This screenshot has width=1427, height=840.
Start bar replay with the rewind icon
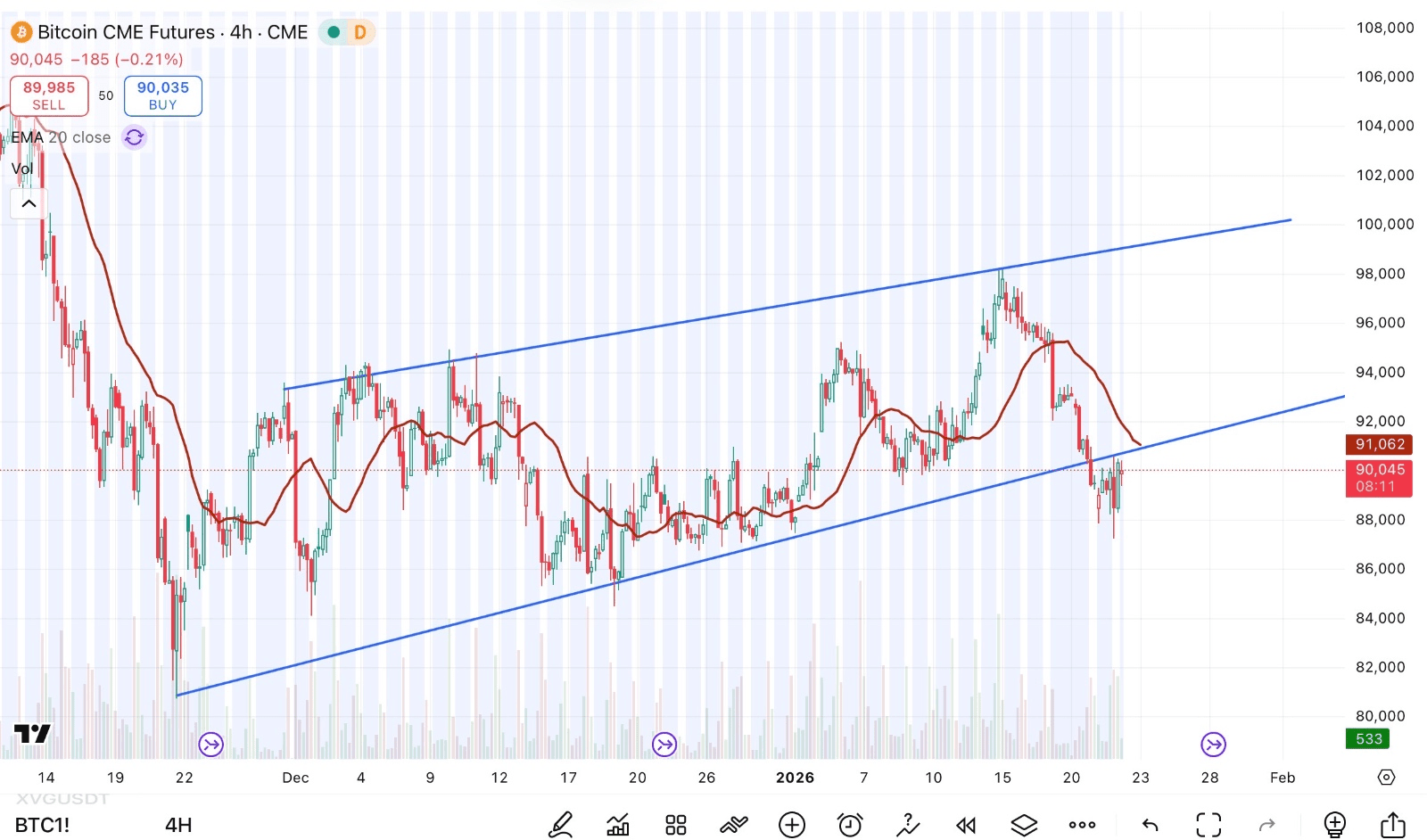tap(966, 826)
